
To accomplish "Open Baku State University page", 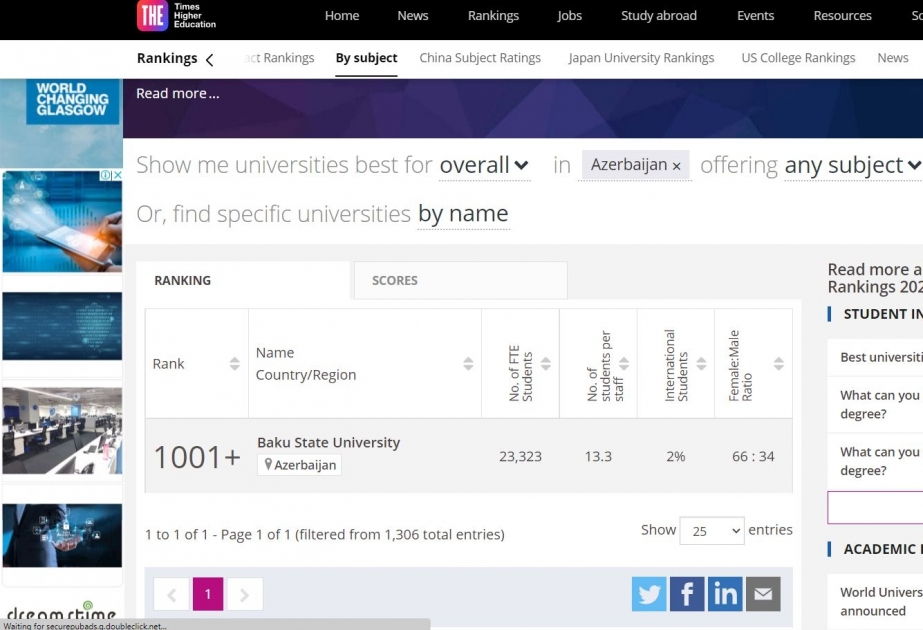I will [328, 443].
